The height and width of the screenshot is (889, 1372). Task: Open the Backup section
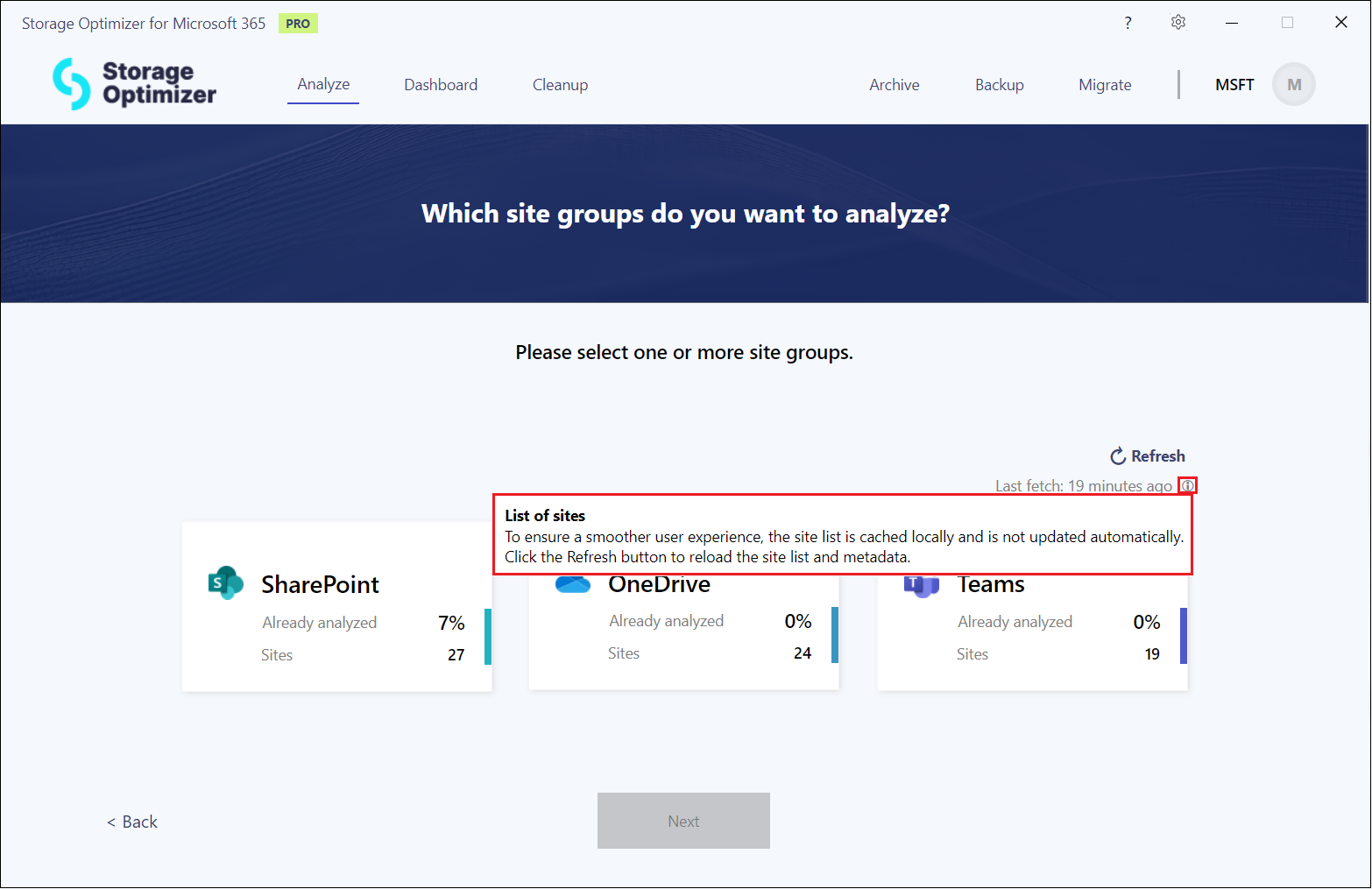coord(999,85)
